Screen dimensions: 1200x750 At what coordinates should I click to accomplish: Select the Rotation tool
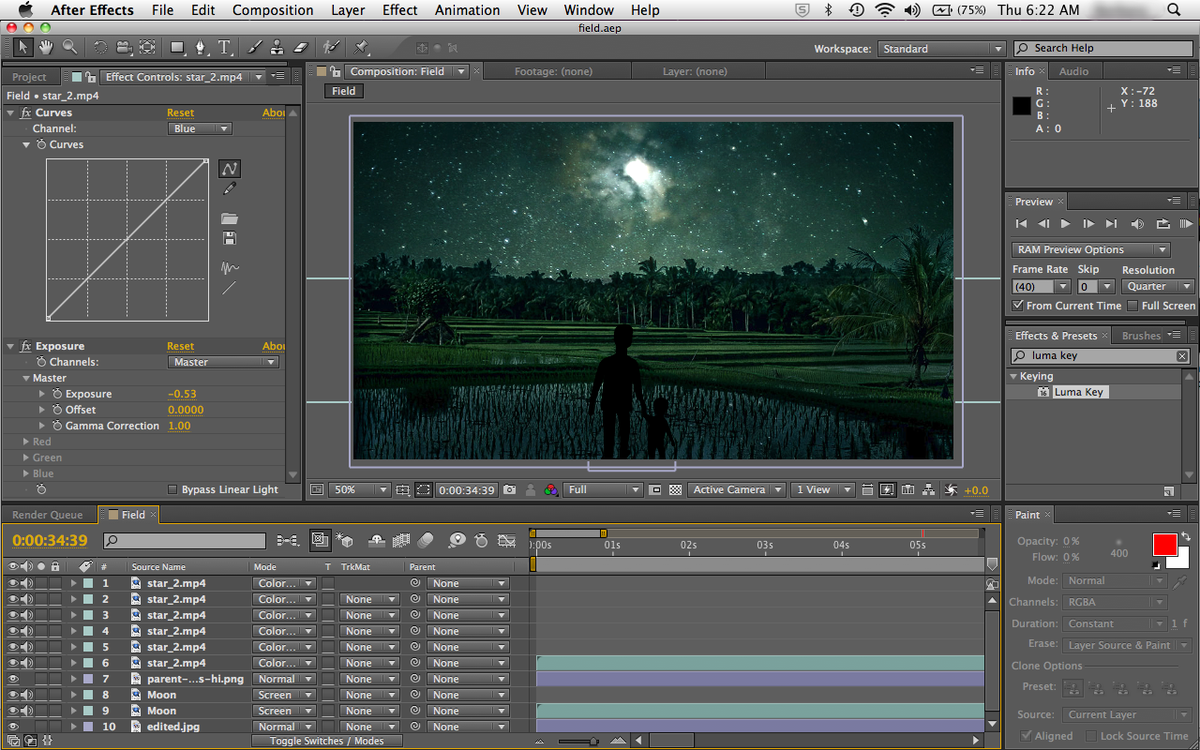[100, 47]
